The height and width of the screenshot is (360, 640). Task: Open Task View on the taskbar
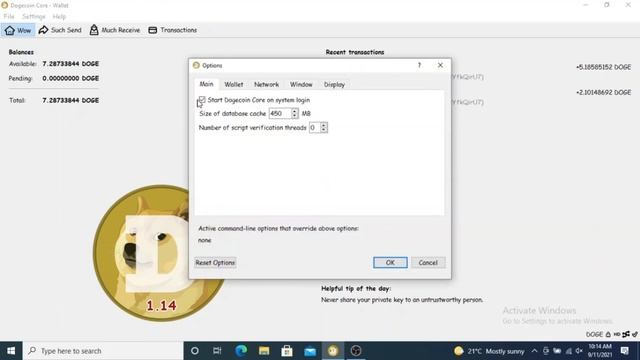pos(217,351)
